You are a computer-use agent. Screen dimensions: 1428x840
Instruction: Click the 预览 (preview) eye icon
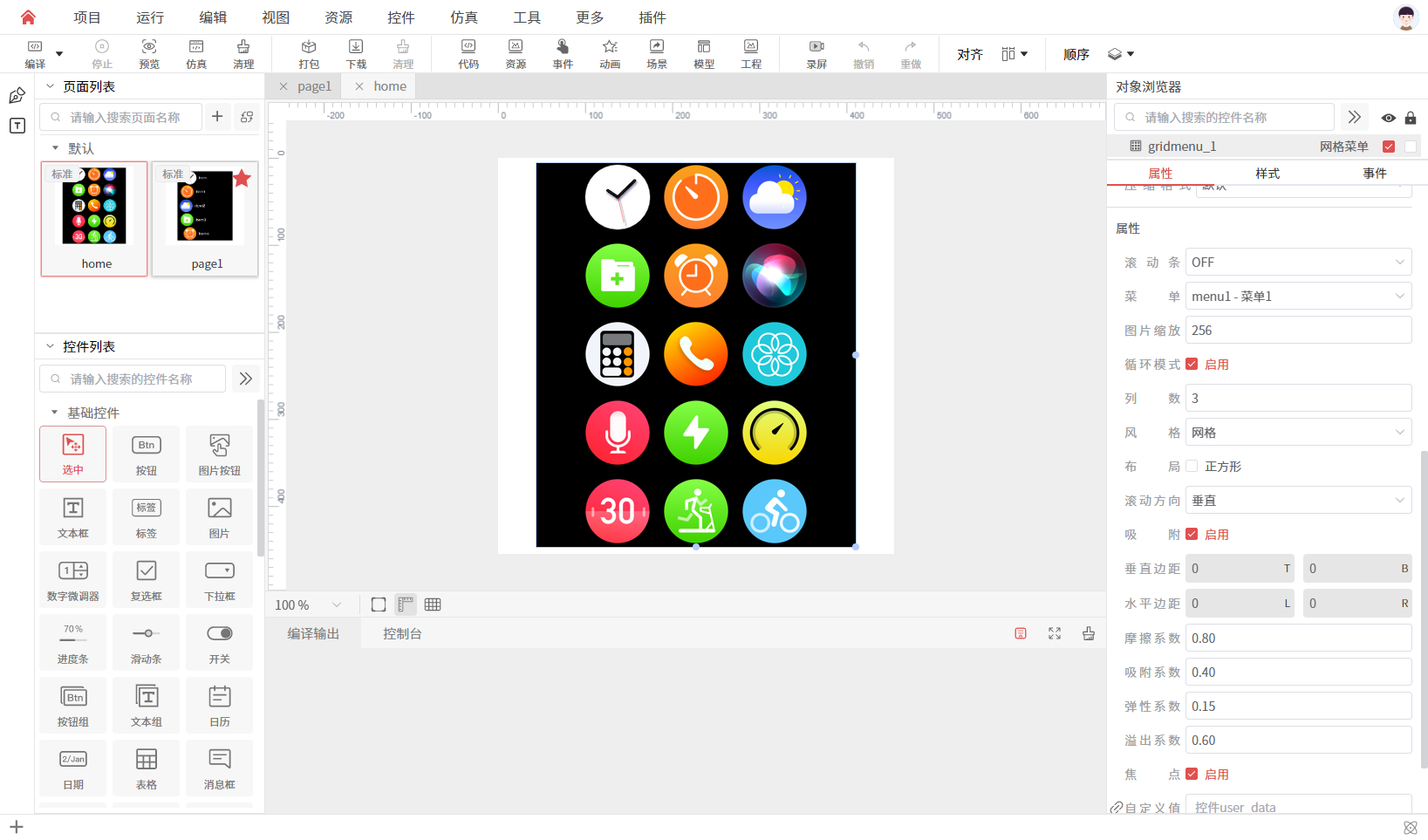tap(149, 52)
